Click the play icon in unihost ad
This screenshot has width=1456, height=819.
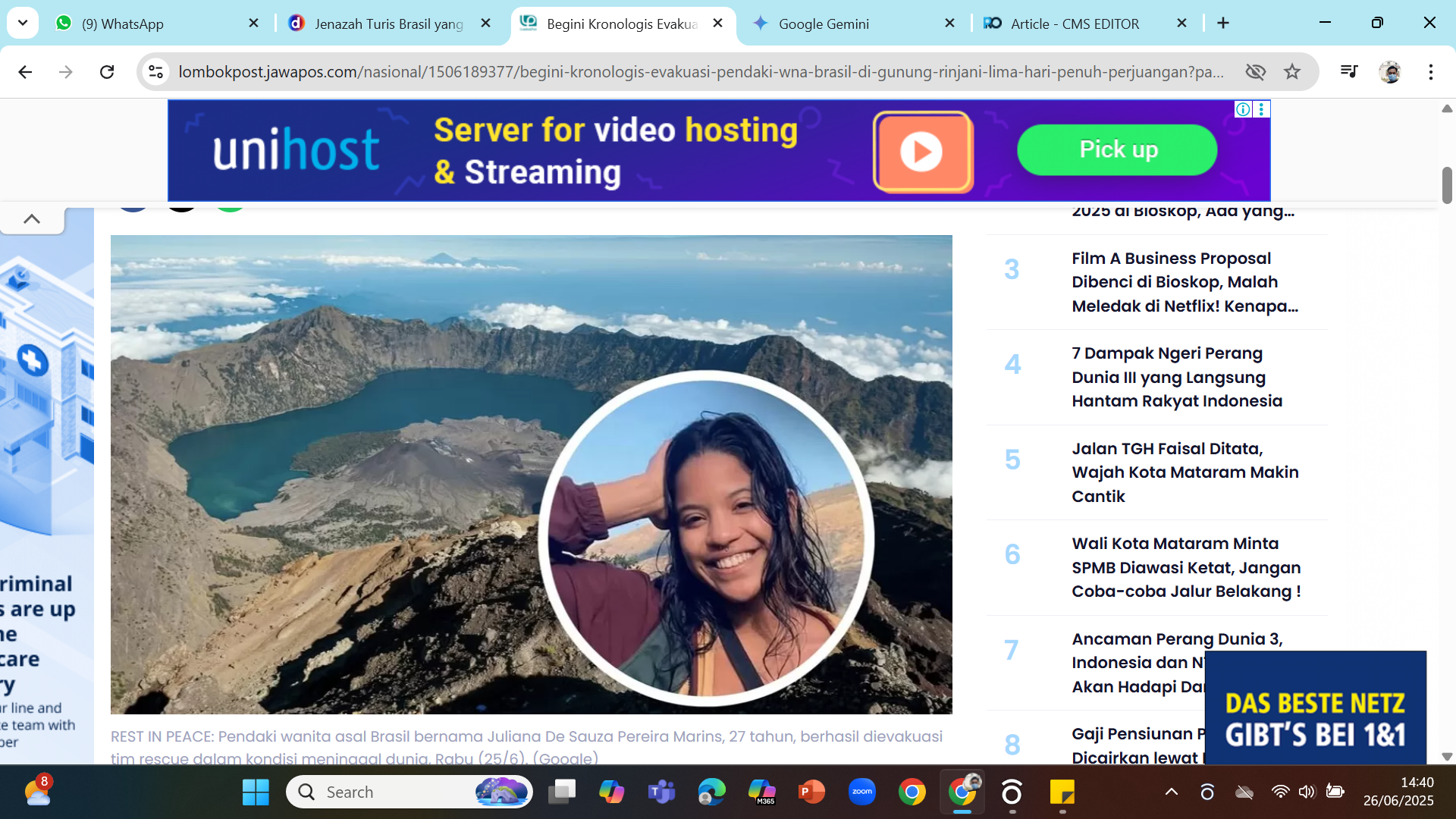click(923, 152)
